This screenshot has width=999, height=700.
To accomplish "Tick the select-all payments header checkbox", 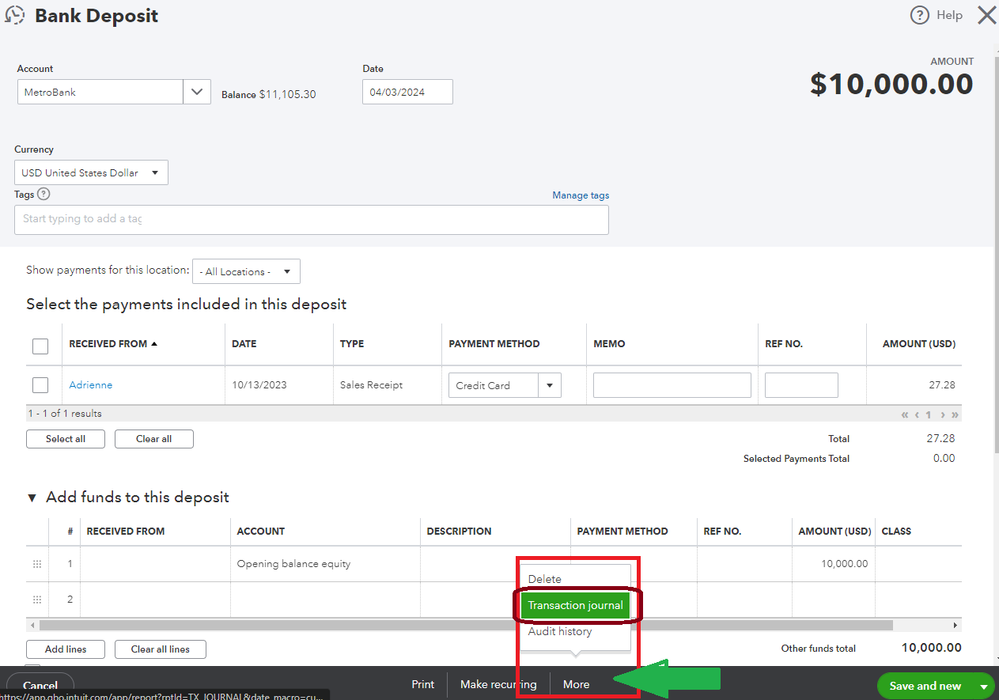I will coord(40,346).
